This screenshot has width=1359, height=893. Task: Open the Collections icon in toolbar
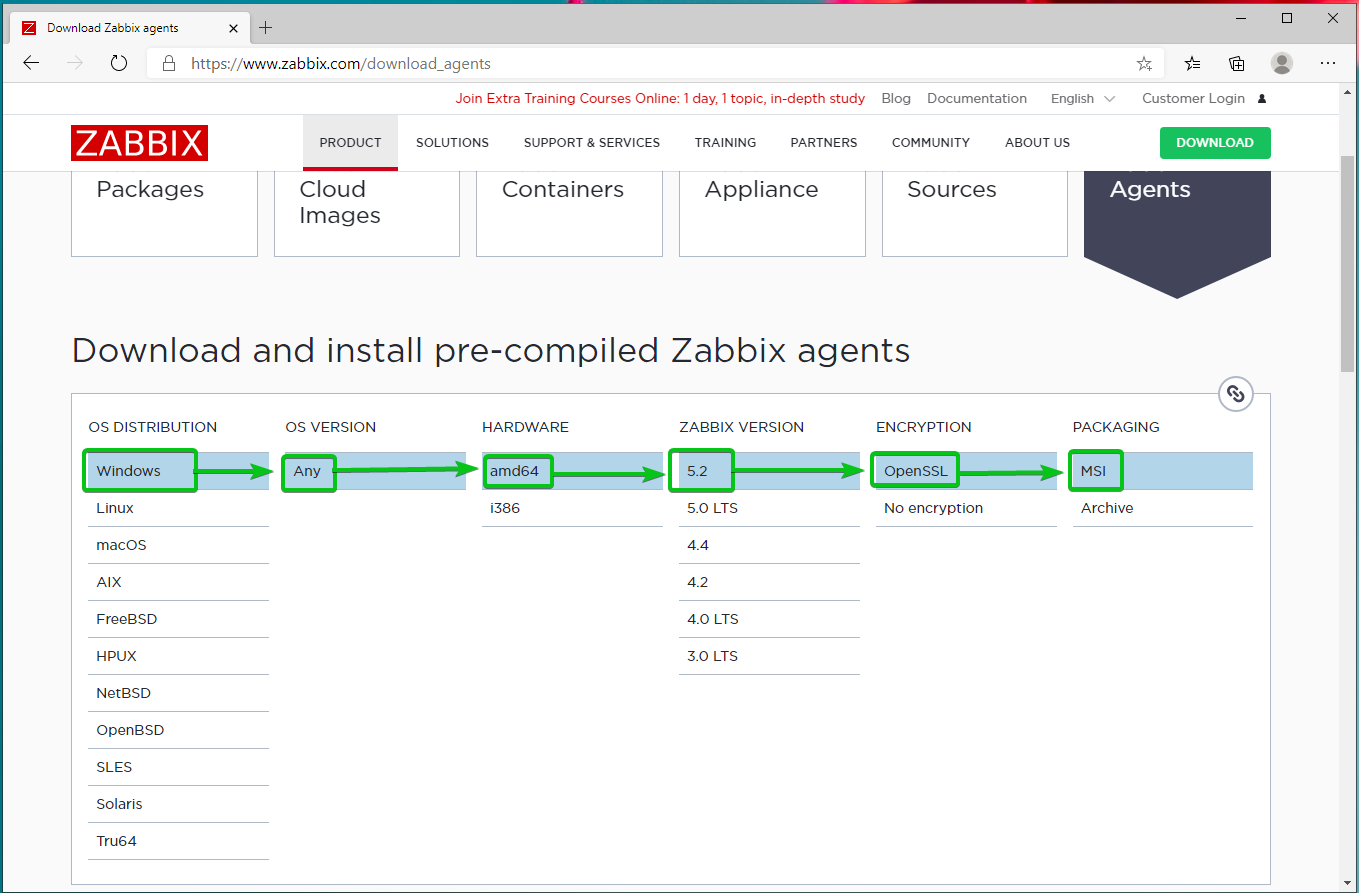1237,63
